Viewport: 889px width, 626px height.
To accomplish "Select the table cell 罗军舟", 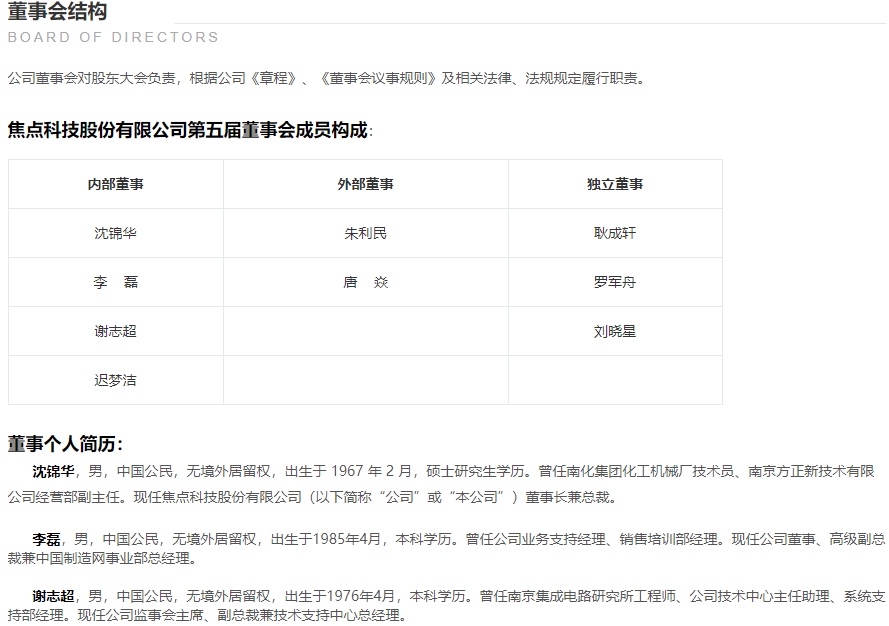I will tap(615, 282).
